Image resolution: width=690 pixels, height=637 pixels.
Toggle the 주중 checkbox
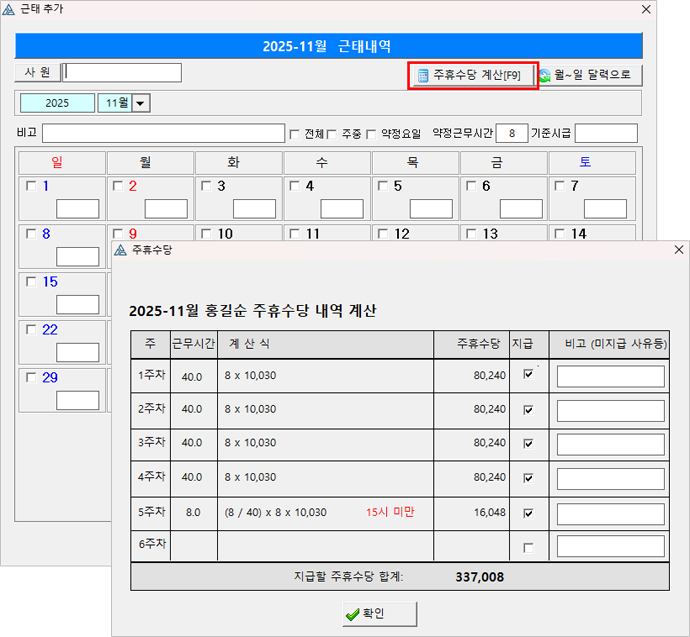[332, 134]
